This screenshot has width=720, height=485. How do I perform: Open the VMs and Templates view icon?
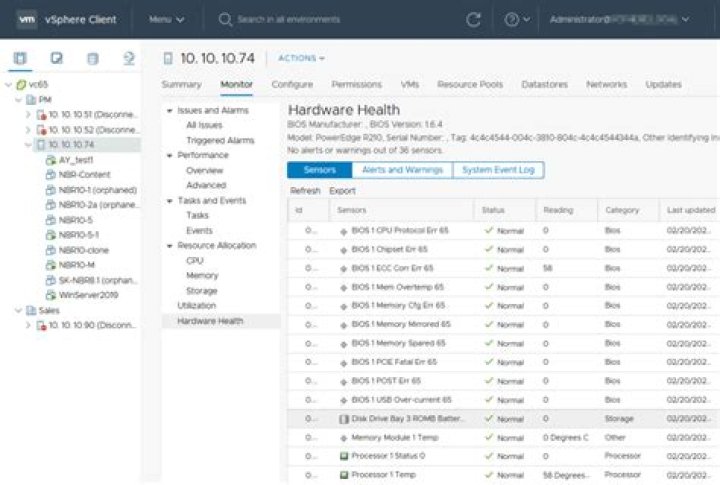tap(56, 58)
